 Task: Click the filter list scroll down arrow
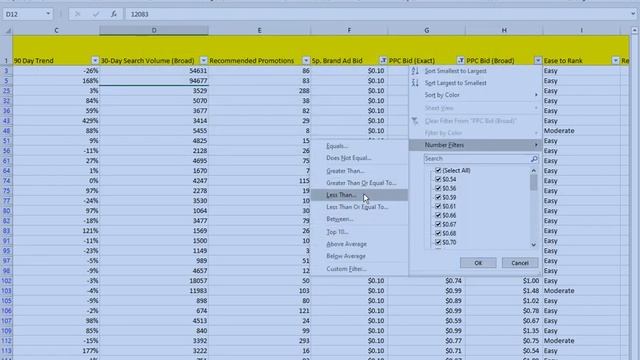pyautogui.click(x=533, y=245)
